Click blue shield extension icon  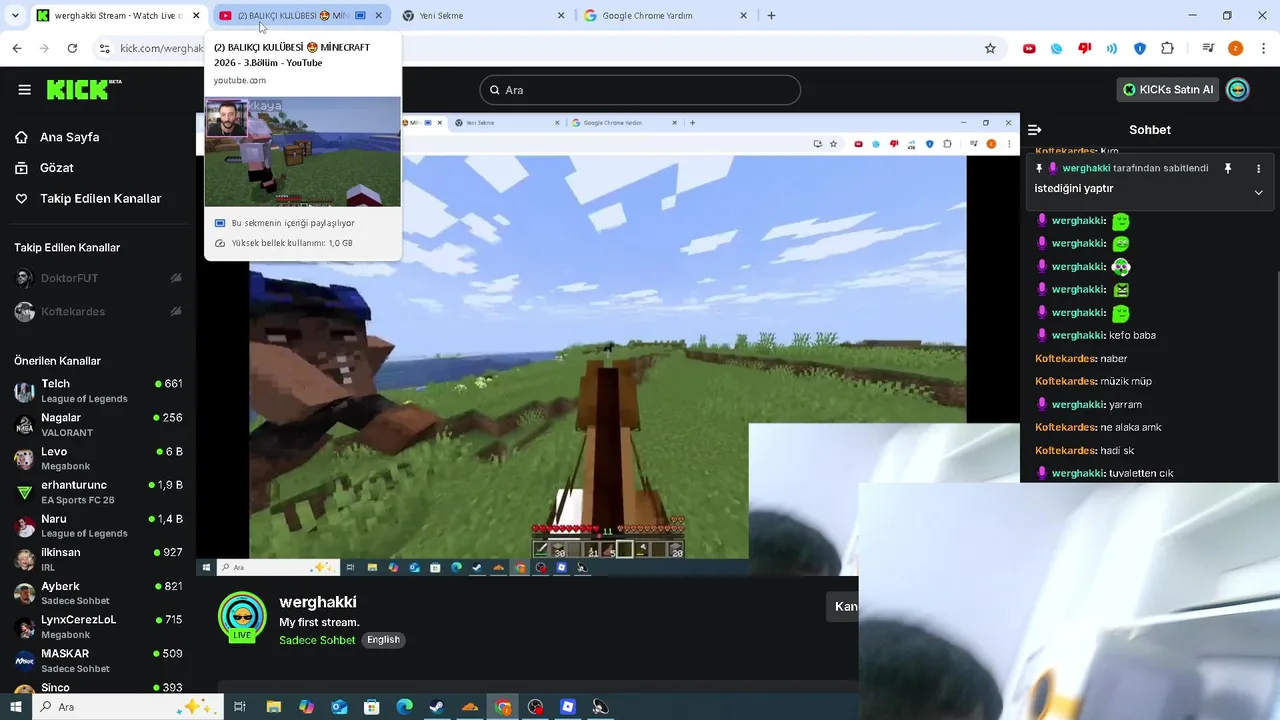(x=1139, y=48)
